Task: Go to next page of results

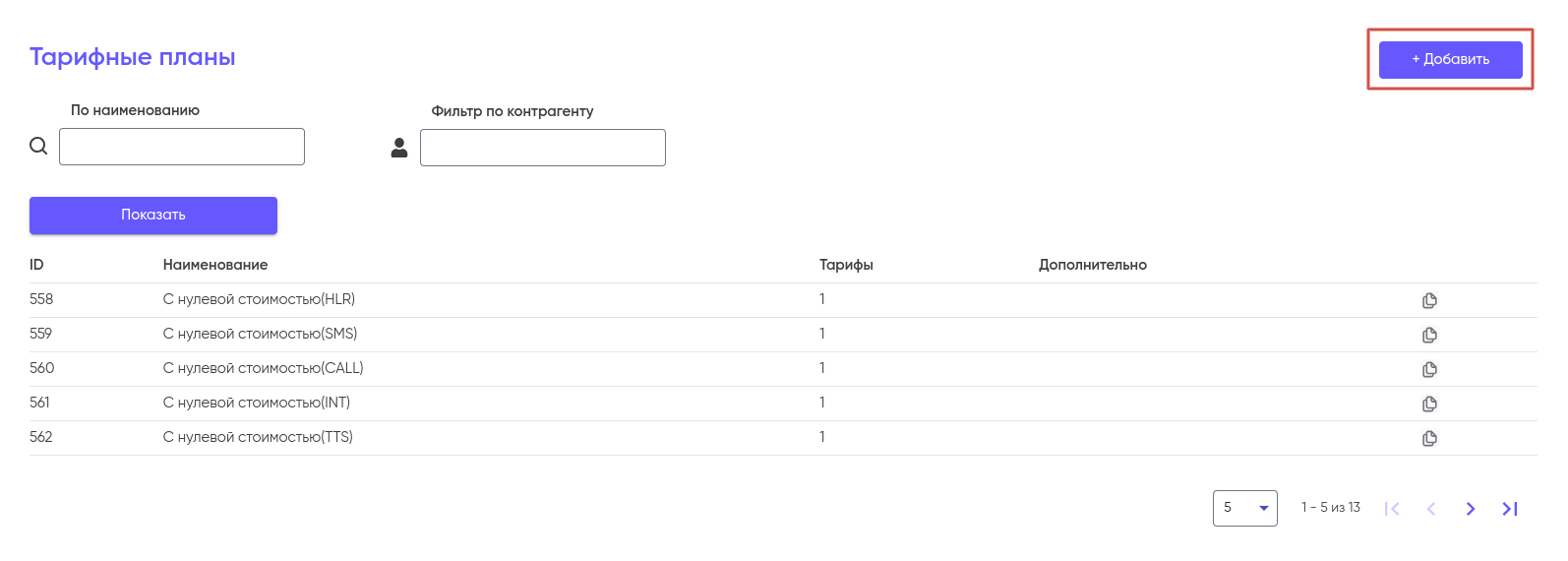Action: coord(1470,509)
